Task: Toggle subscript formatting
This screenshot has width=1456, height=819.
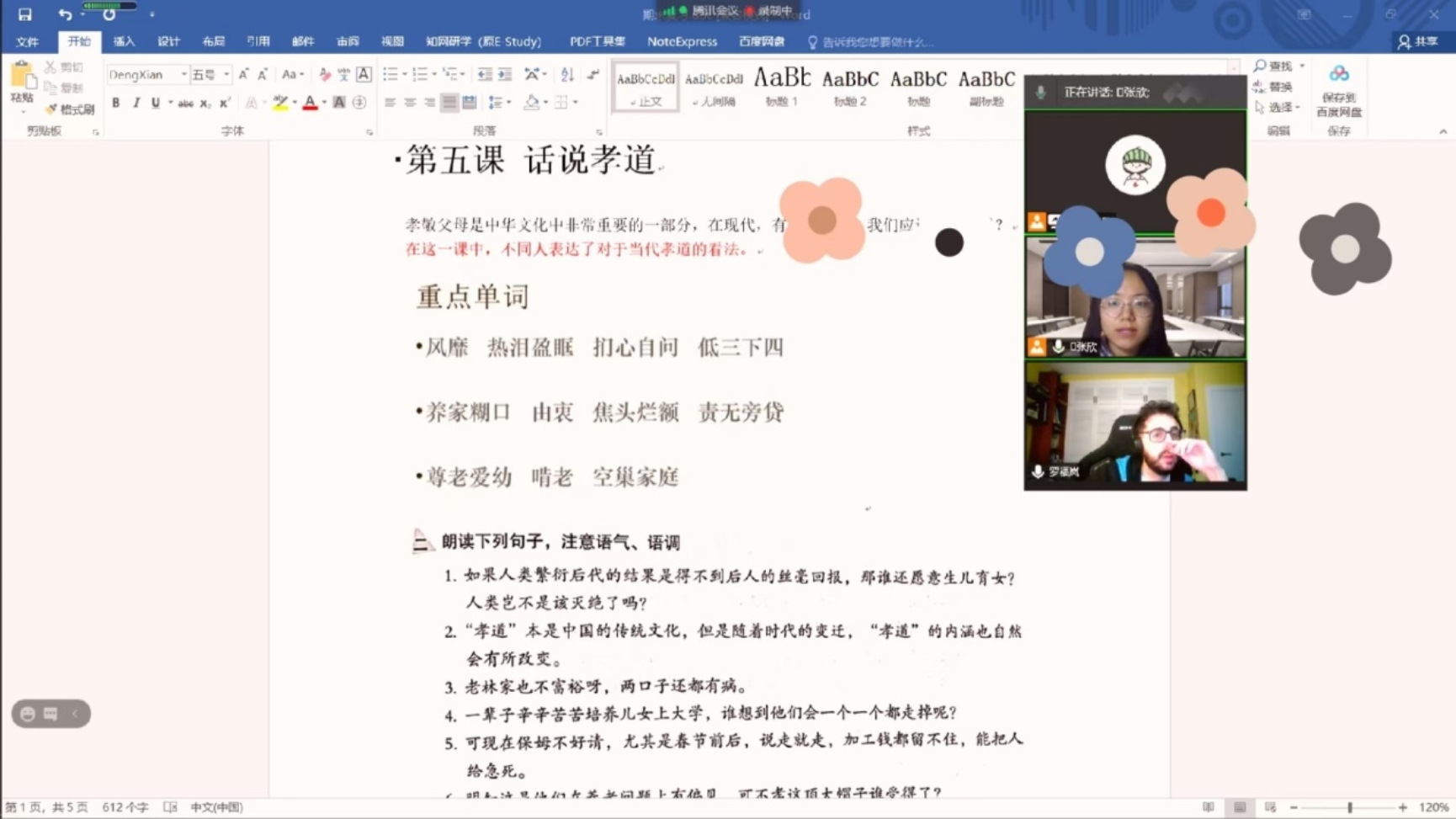Action: 205,104
